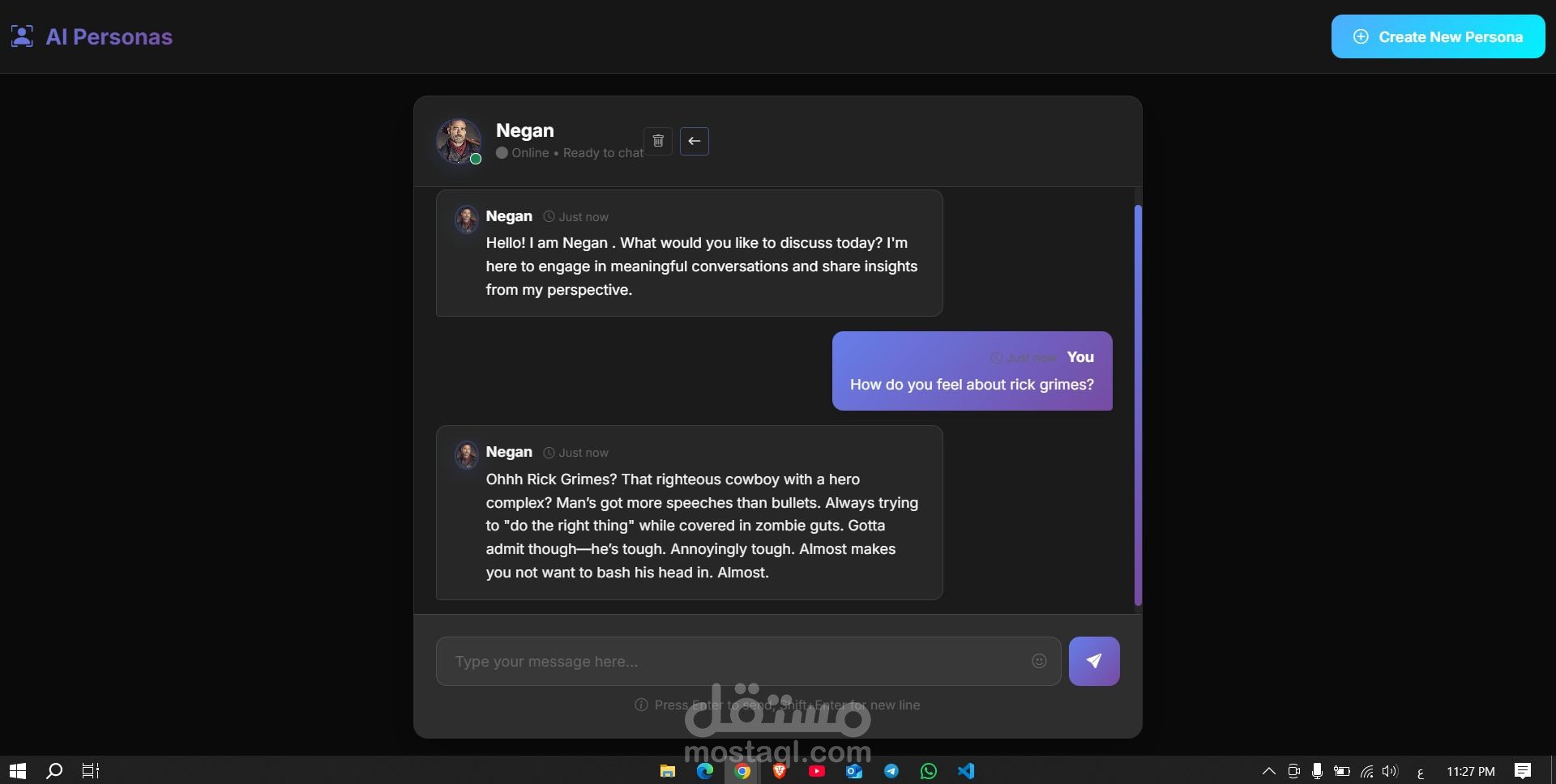Go back using the left arrow button
The image size is (1556, 784).
coord(695,141)
